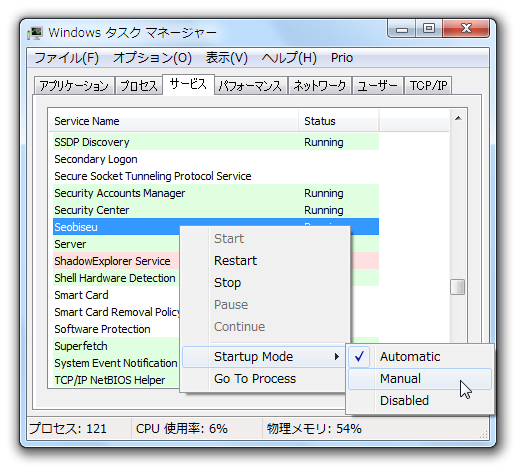Switch to the プロセス tab
Viewport: 519px width, 468px height.
[x=139, y=86]
